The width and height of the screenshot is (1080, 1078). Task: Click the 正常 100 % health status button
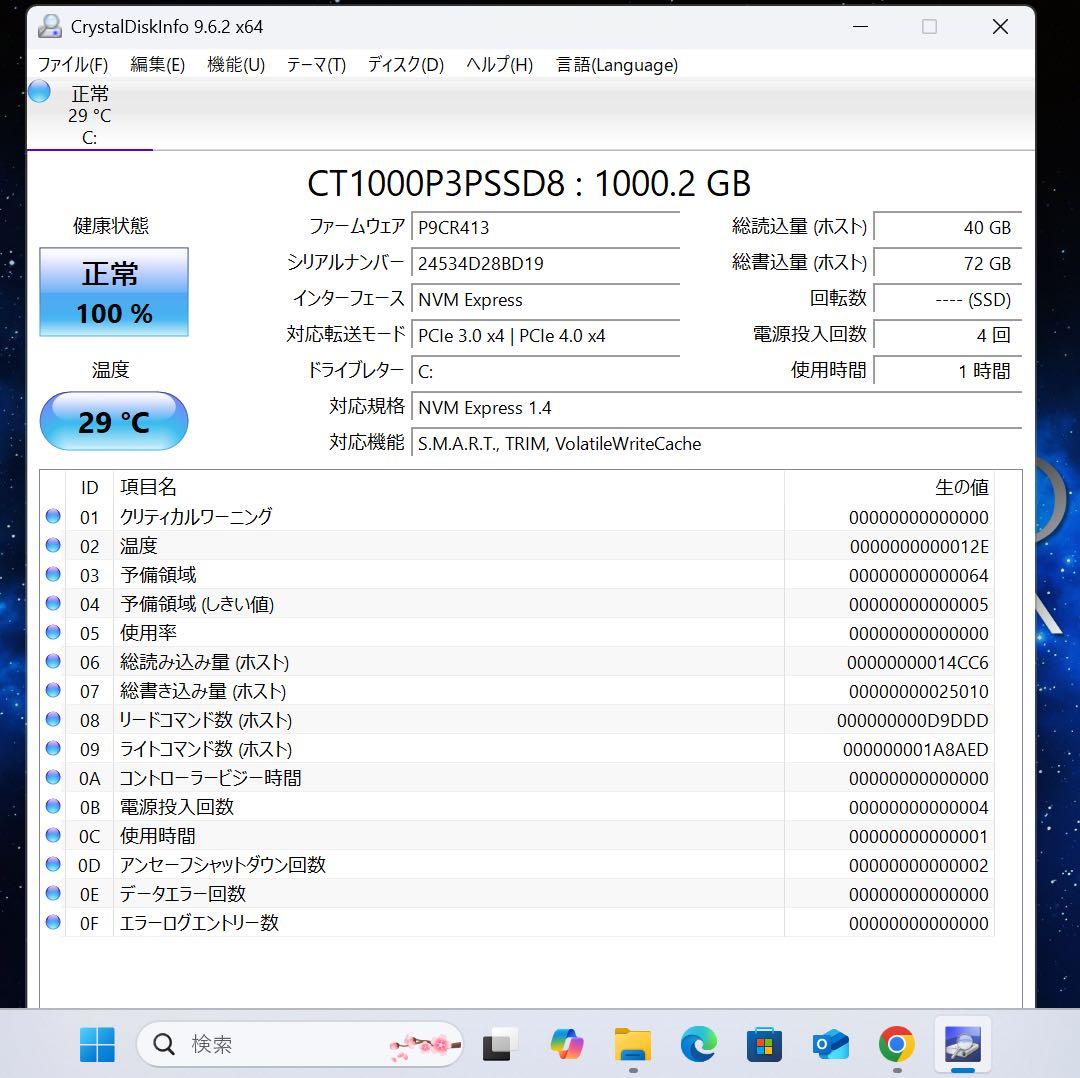click(114, 292)
